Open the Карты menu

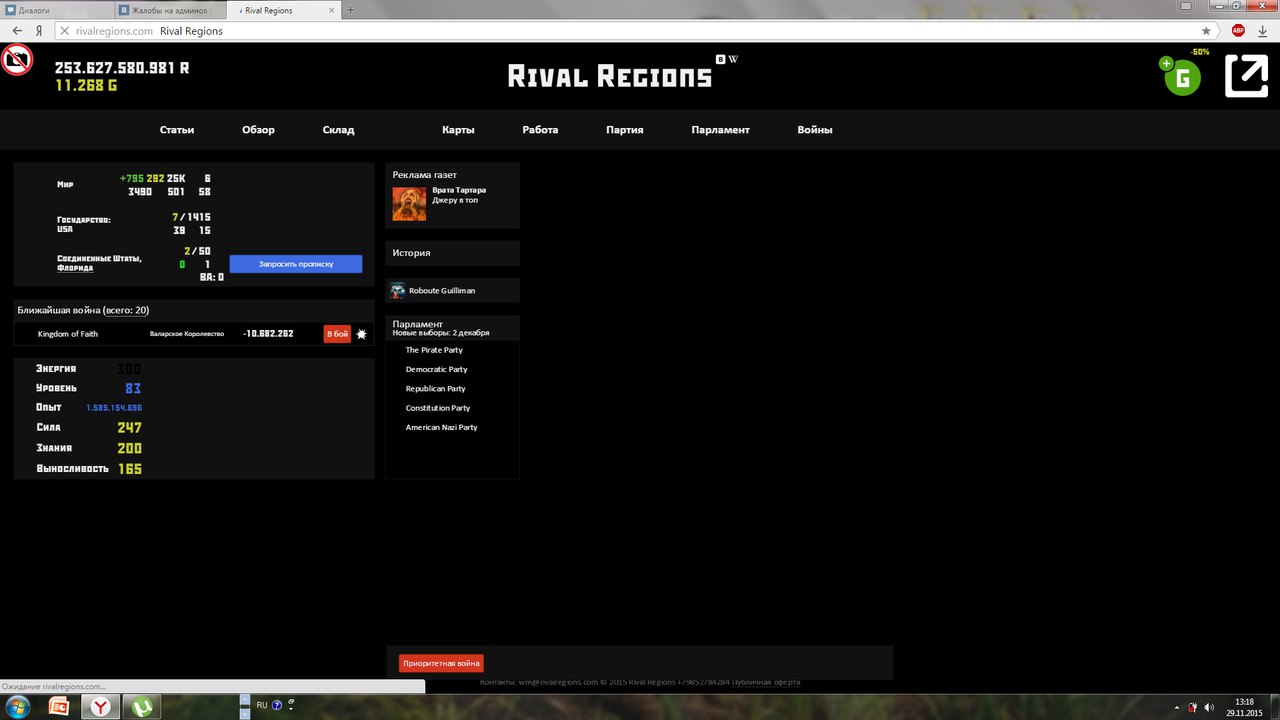458,130
